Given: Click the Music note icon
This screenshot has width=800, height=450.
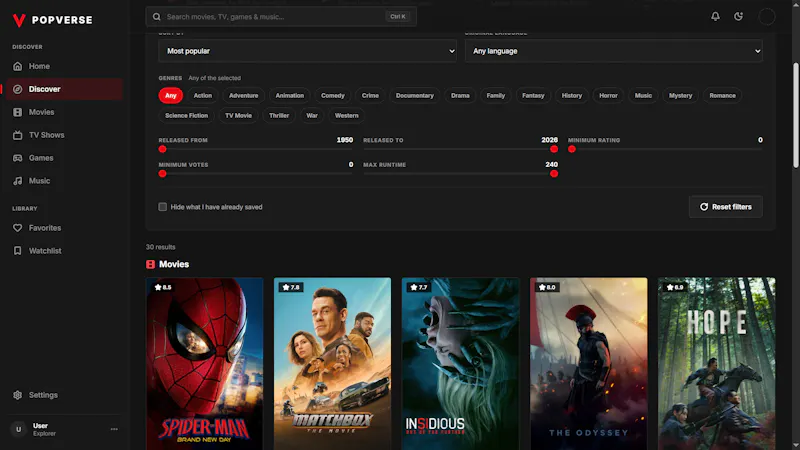Looking at the screenshot, I should pos(17,181).
